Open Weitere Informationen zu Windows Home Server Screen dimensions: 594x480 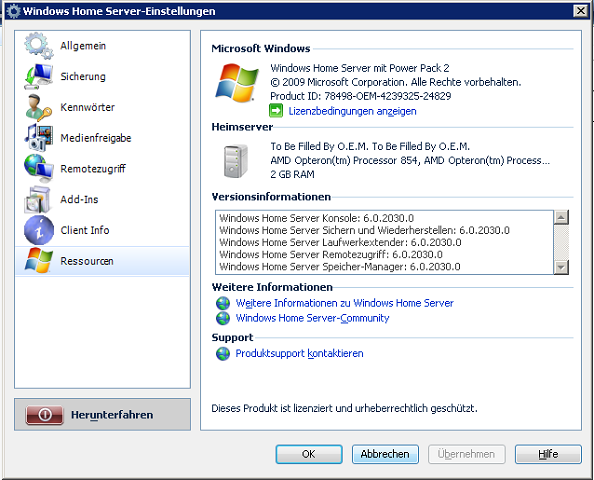[344, 303]
